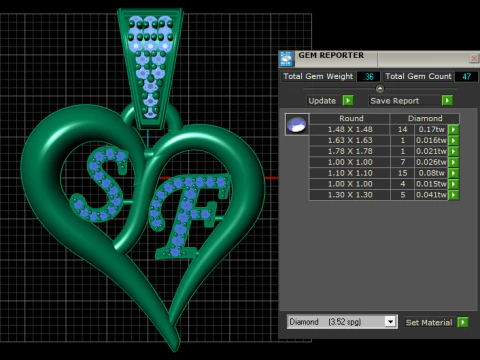The image size is (480, 360).
Task: Close the Gem Reporter panel
Action: click(474, 58)
